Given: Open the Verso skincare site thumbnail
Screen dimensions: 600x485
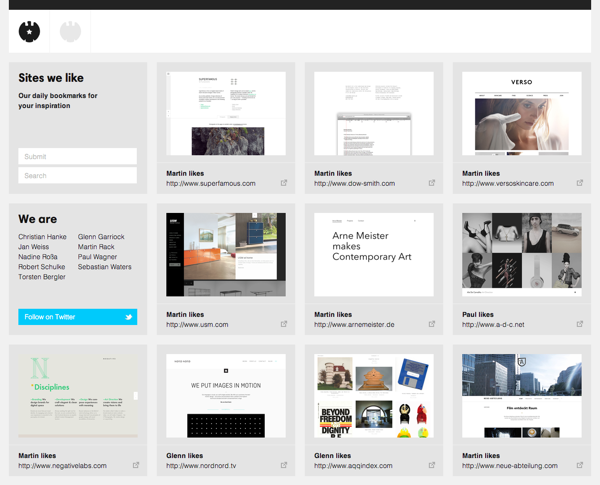Looking at the screenshot, I should [x=522, y=113].
